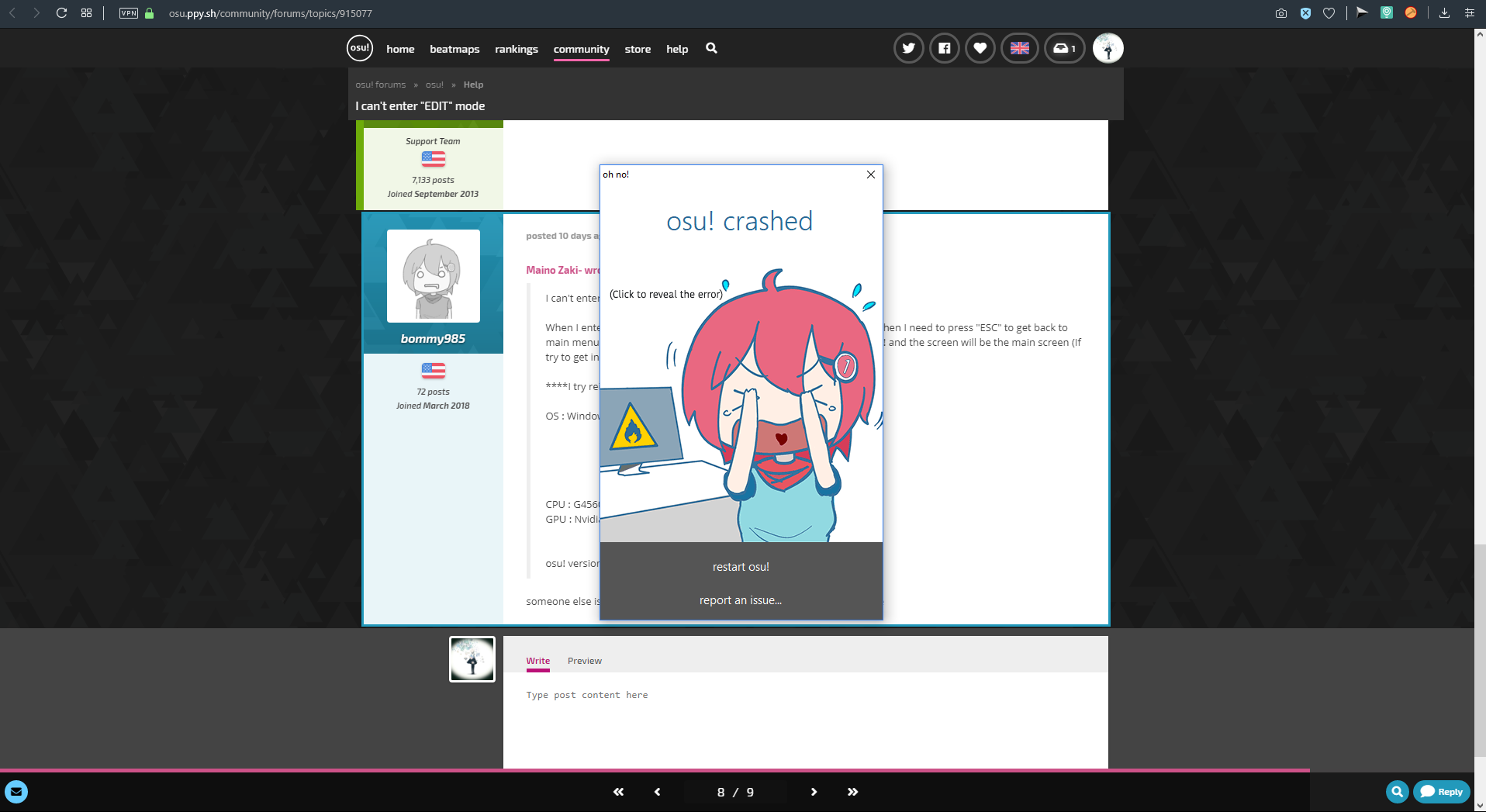Open the osu! Twitter icon
This screenshot has height=812, width=1486.
coord(908,48)
